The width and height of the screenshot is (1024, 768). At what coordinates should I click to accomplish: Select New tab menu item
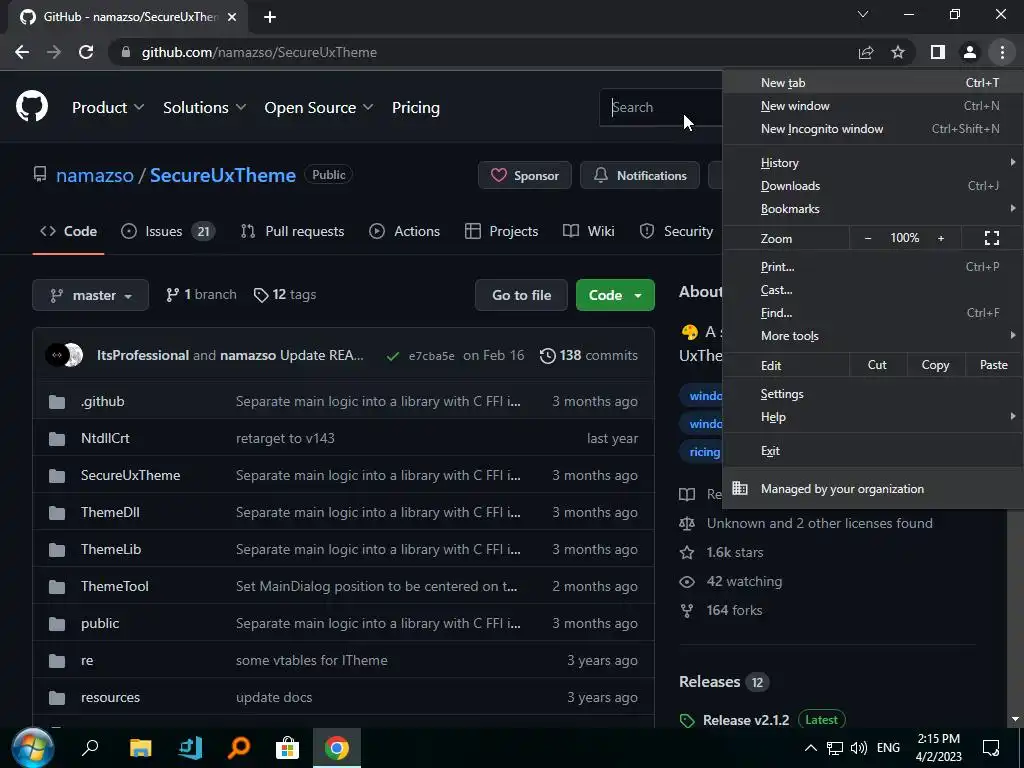pos(873,83)
